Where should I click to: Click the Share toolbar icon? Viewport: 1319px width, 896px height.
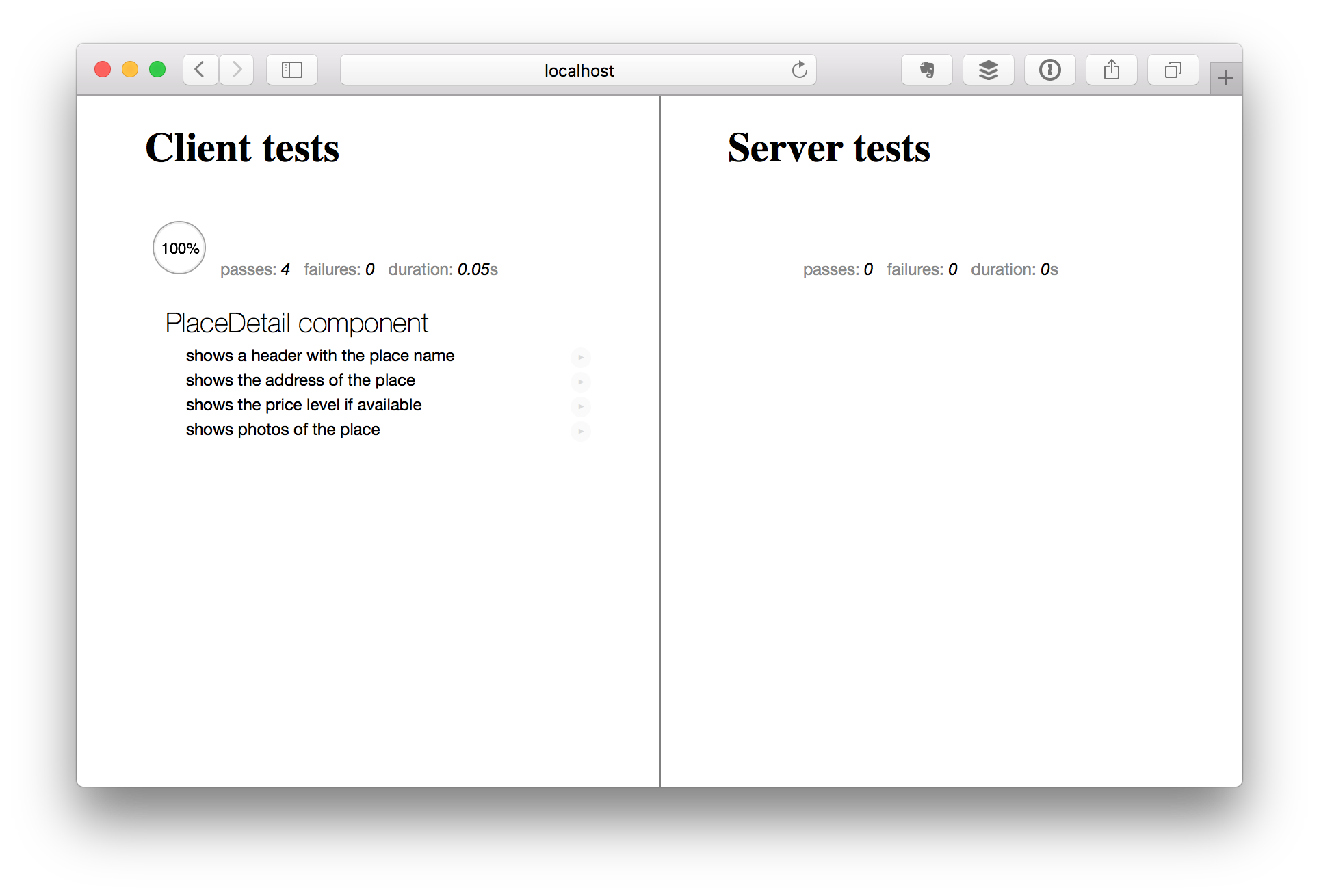point(1111,70)
